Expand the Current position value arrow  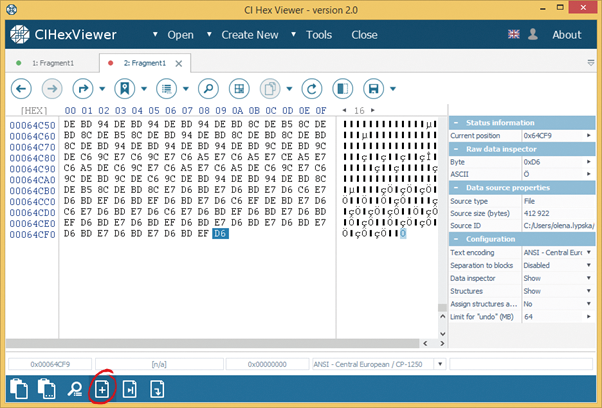tap(589, 135)
